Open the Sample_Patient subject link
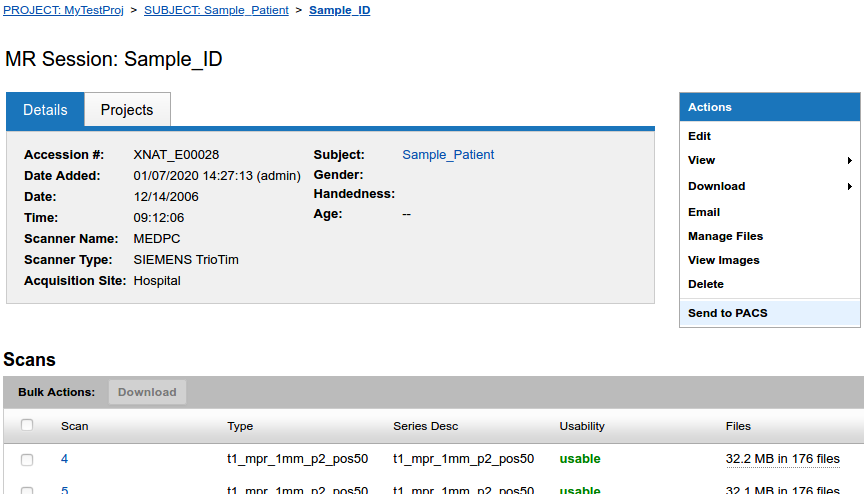 pyautogui.click(x=448, y=155)
